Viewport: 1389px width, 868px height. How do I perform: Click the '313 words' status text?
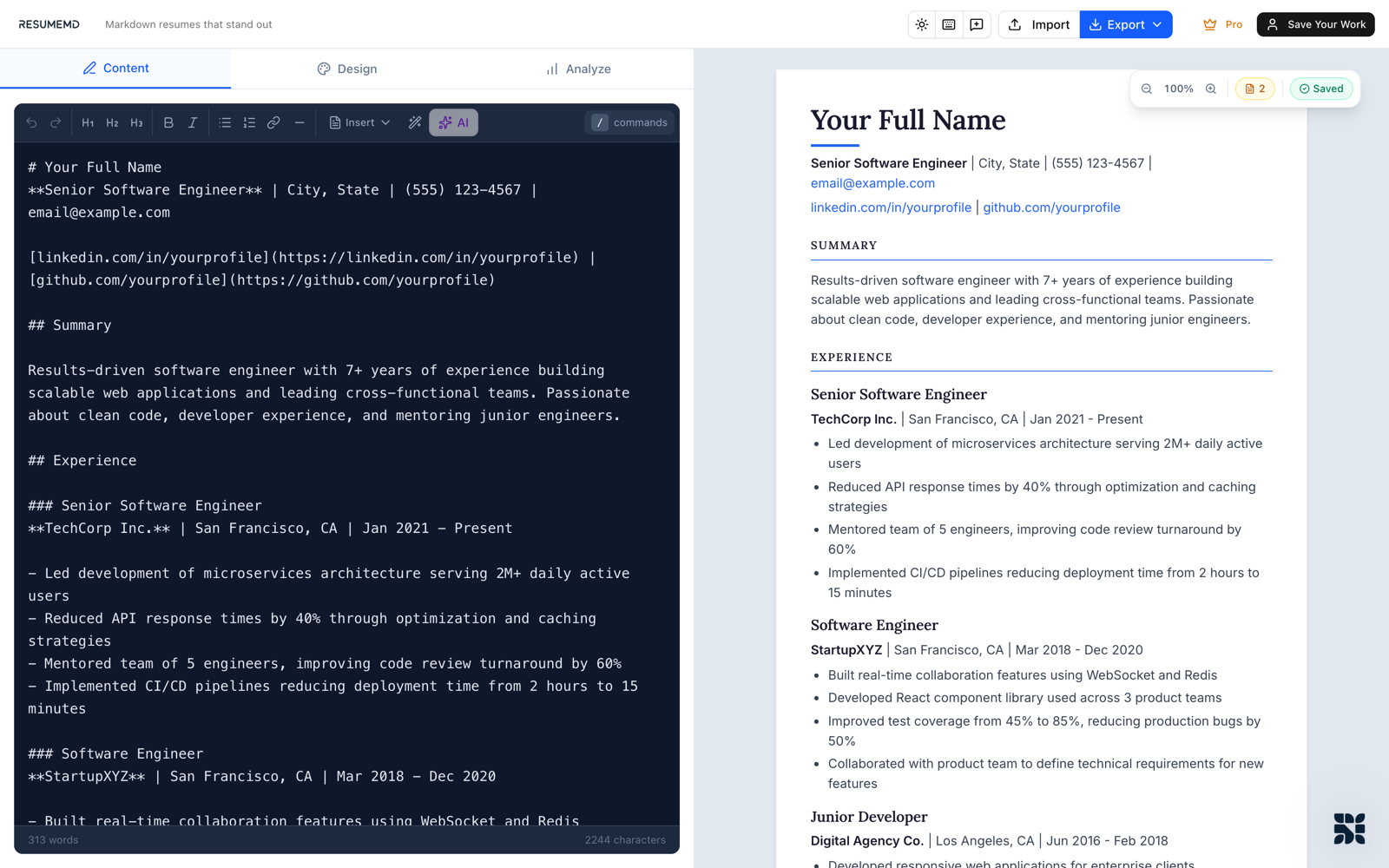click(x=53, y=839)
